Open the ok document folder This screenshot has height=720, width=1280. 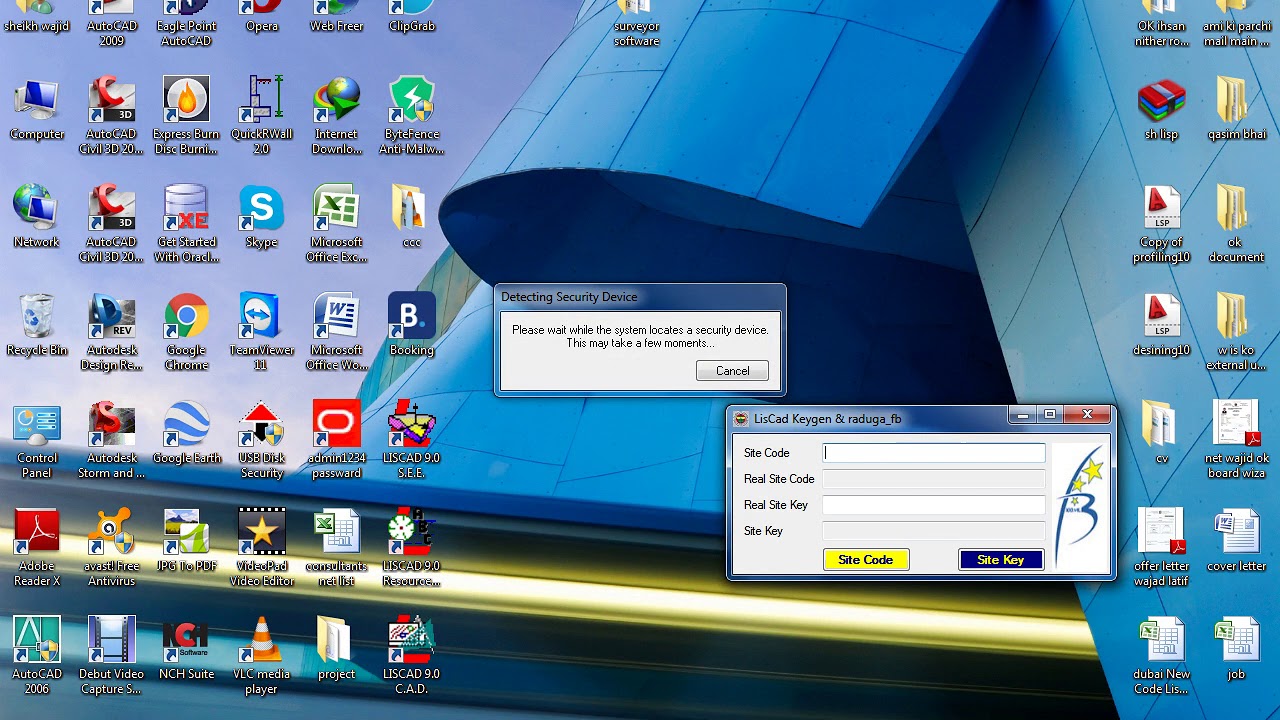1236,224
